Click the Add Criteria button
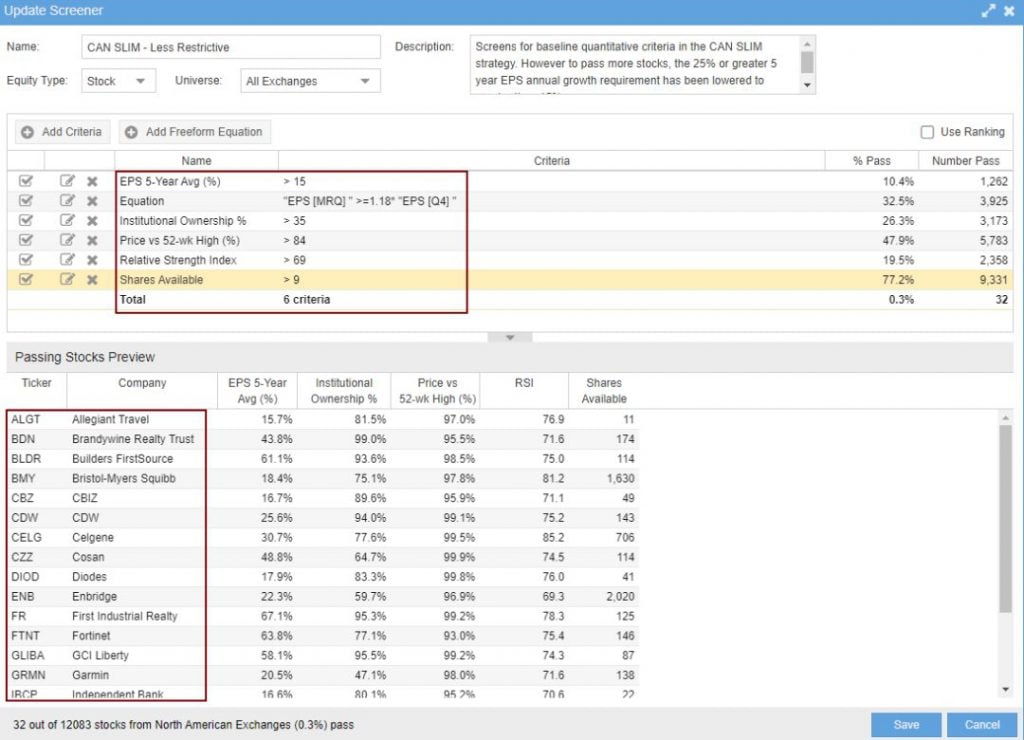1024x740 pixels. coord(62,132)
